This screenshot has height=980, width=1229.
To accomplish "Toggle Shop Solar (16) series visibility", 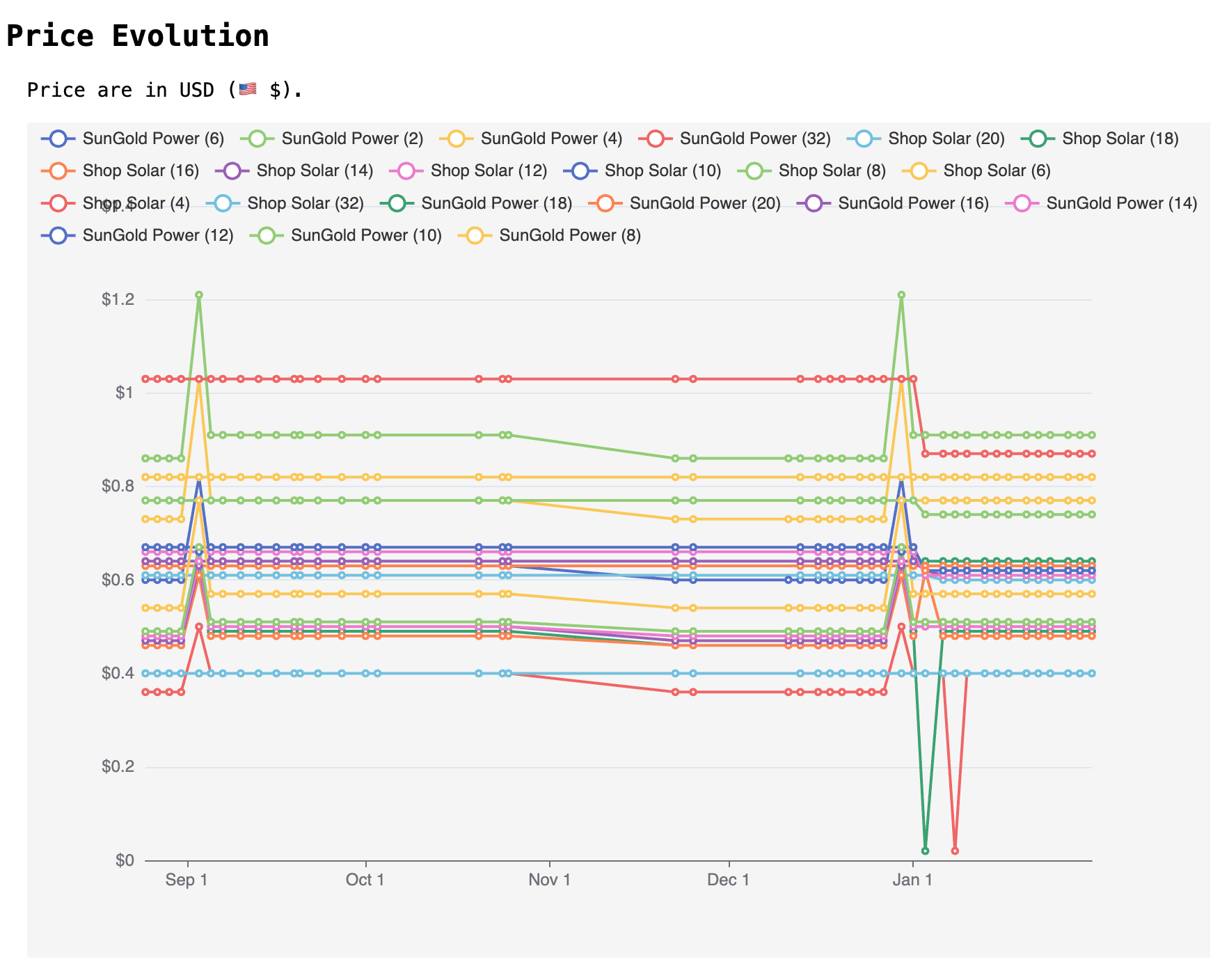I will coord(120,171).
